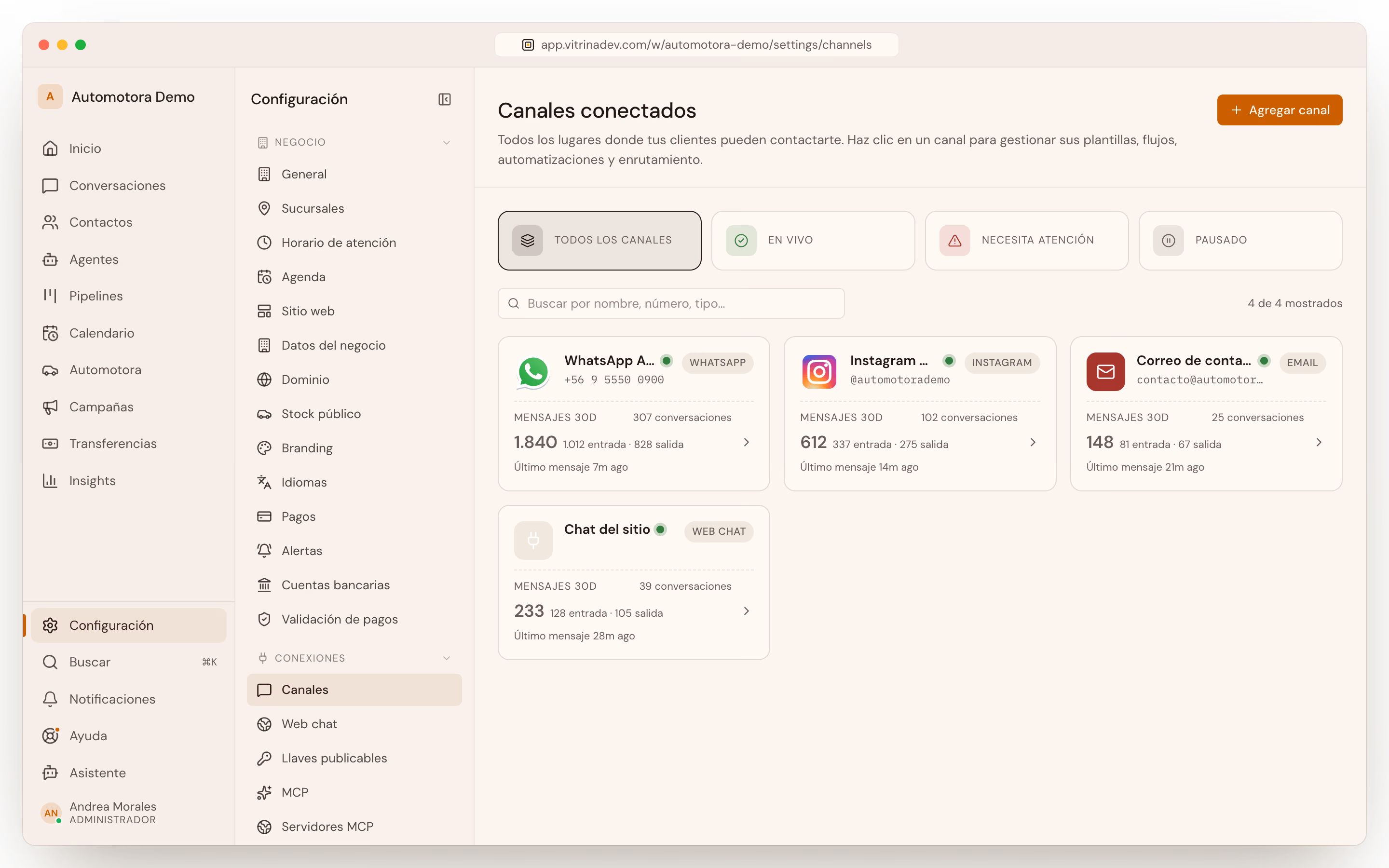
Task: Open Datos del negocio settings
Action: coord(354,345)
